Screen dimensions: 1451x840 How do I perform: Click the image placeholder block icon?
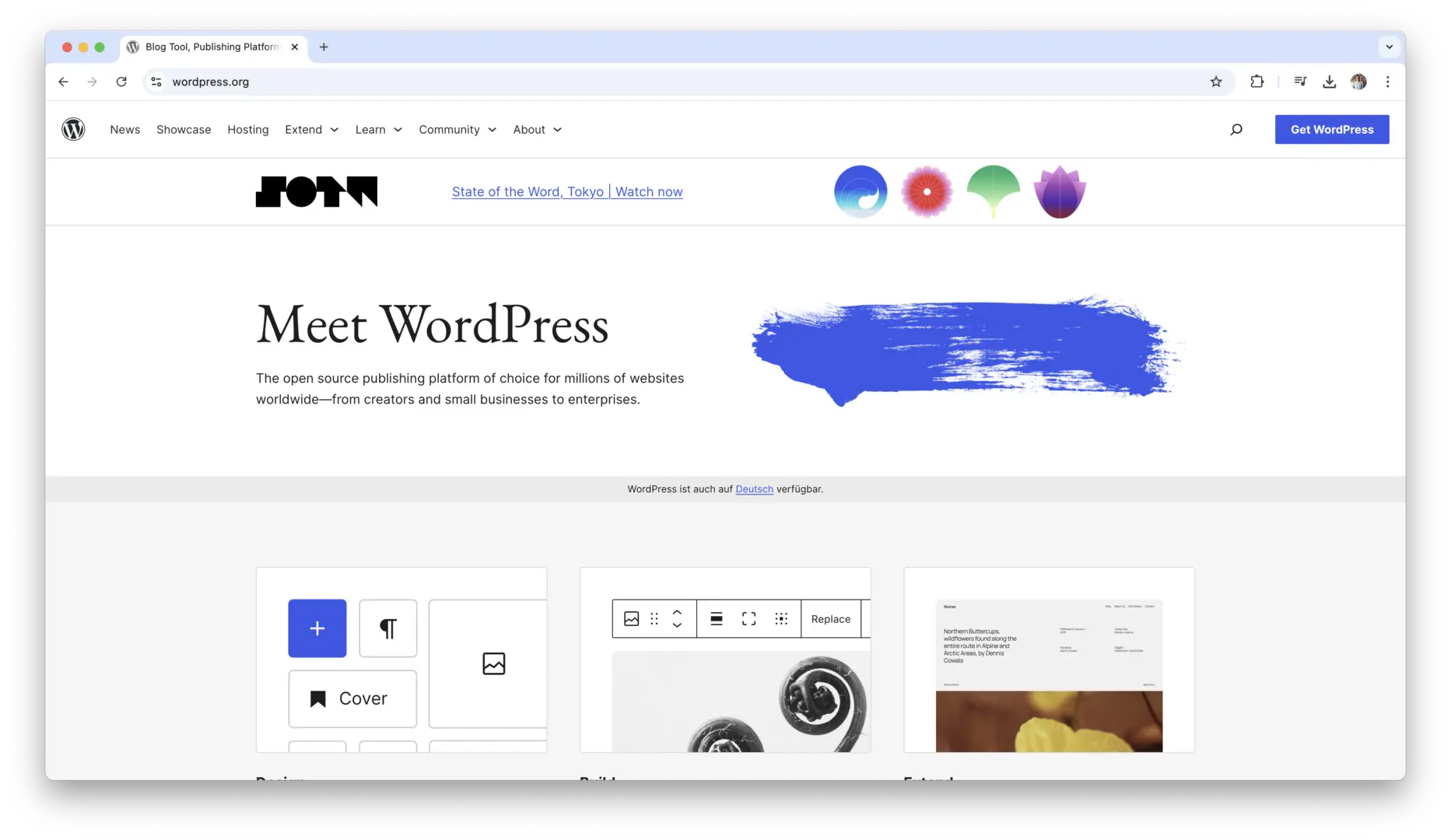[493, 663]
